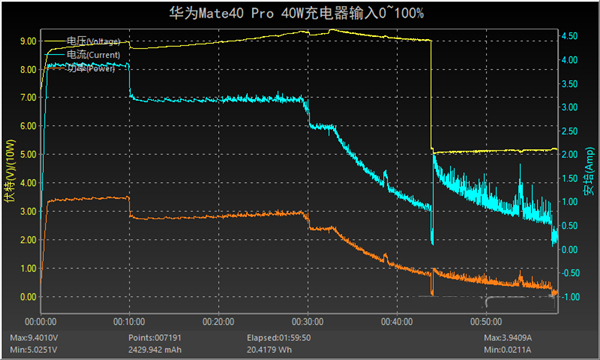Viewport: 600px width, 360px height.
Task: Select the 00:10:00 time axis label
Action: [x=129, y=322]
